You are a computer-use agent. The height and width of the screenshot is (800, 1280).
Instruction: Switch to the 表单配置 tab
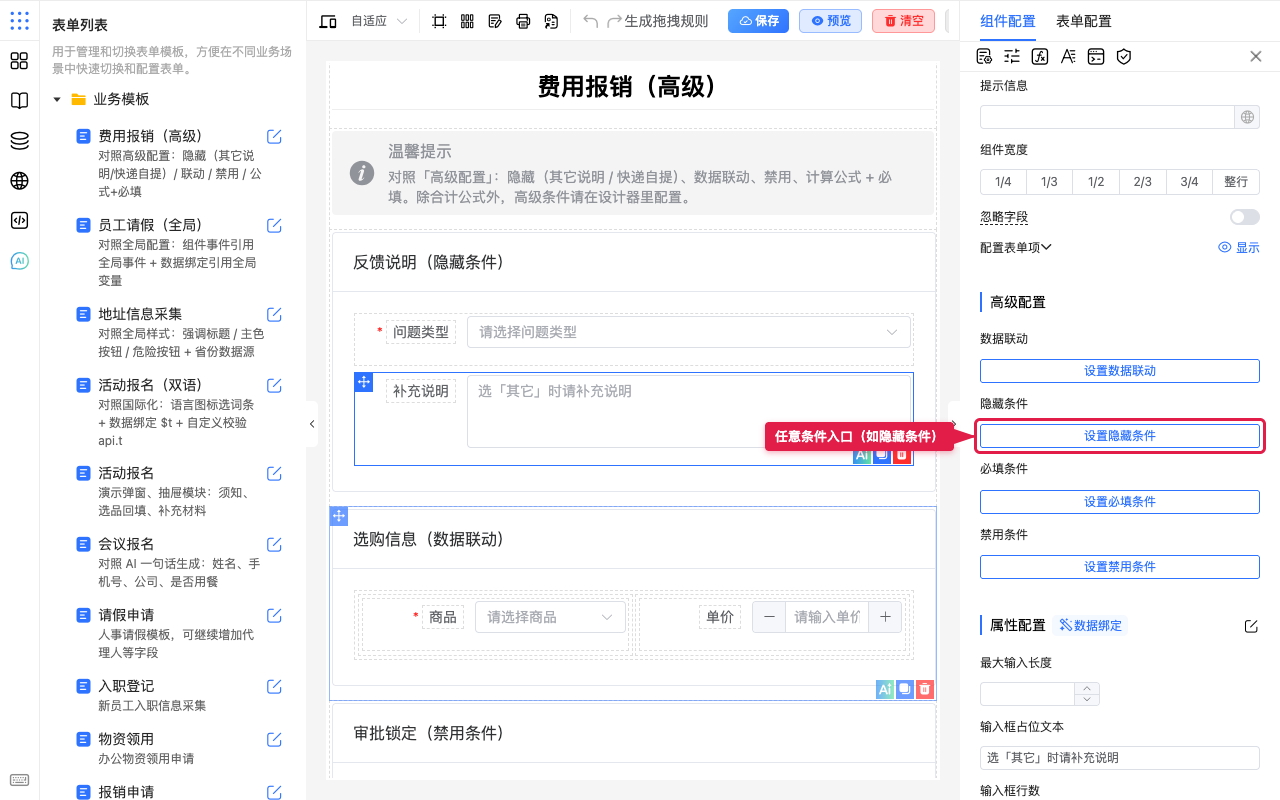(1083, 21)
